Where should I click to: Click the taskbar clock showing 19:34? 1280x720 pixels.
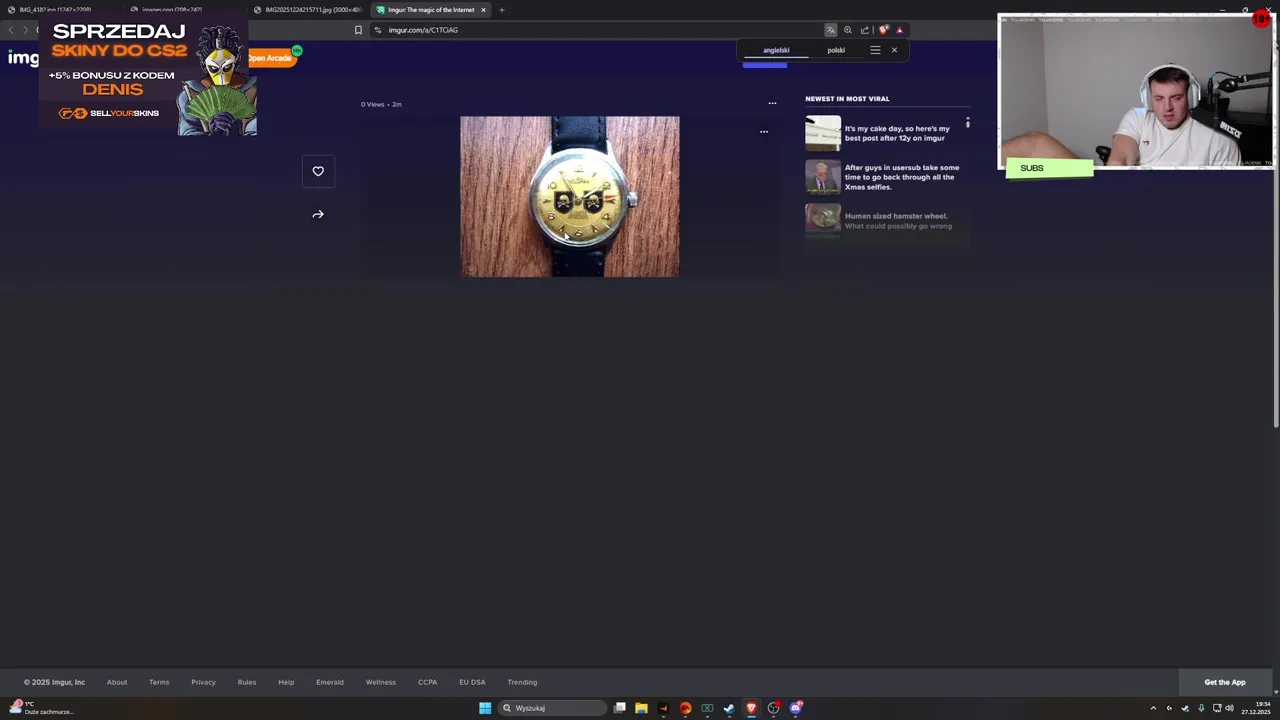point(1256,708)
